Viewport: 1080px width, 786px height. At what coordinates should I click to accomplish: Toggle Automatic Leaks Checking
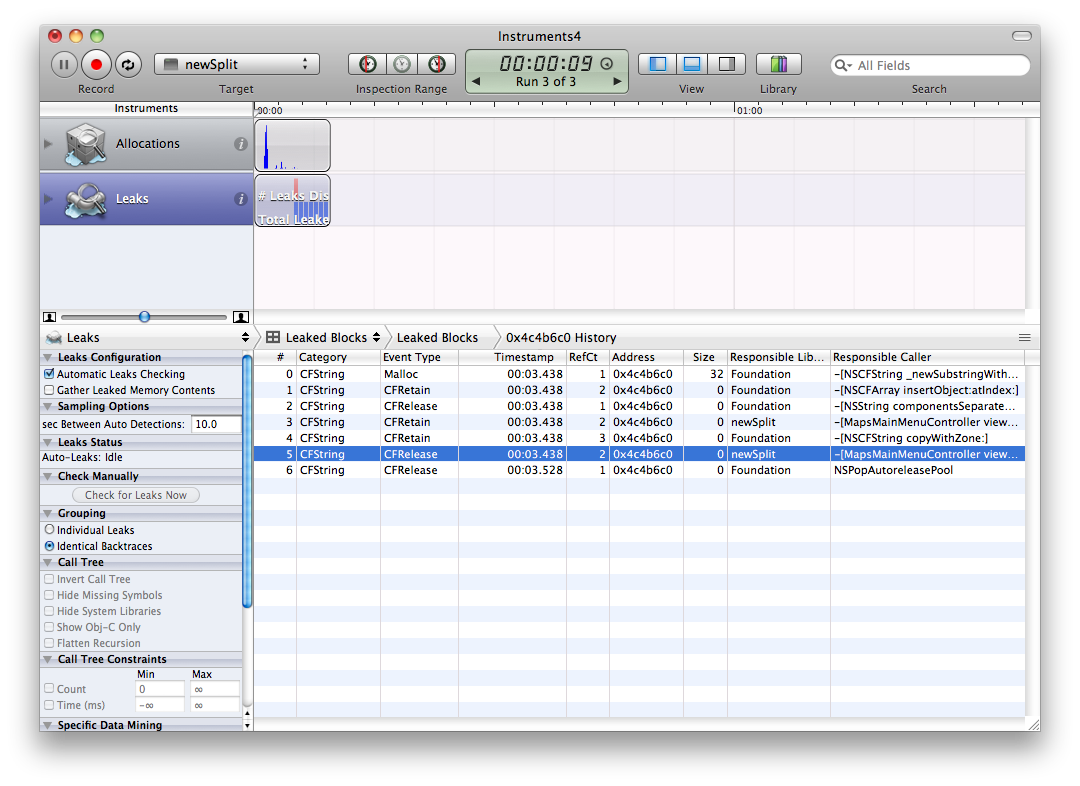[49, 374]
